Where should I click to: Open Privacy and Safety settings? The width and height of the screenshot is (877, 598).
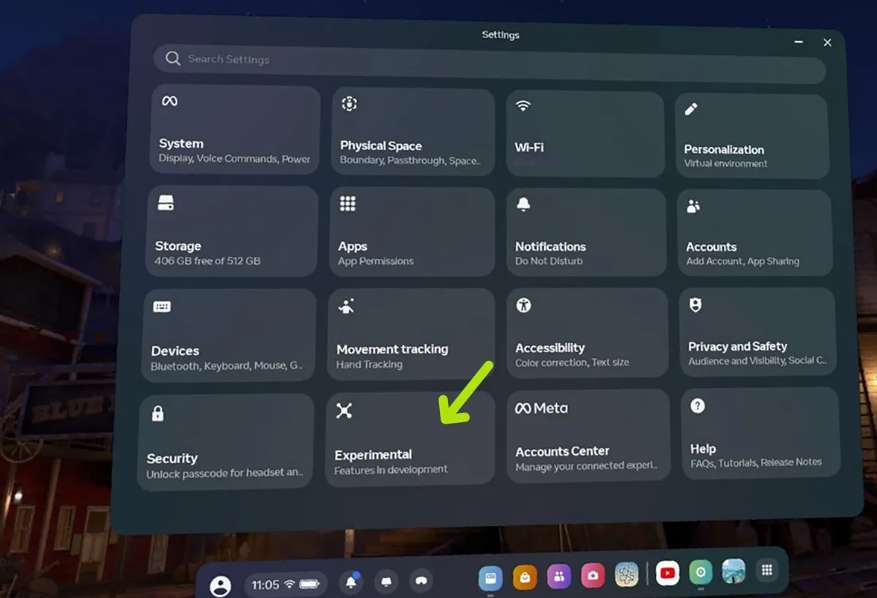[757, 333]
